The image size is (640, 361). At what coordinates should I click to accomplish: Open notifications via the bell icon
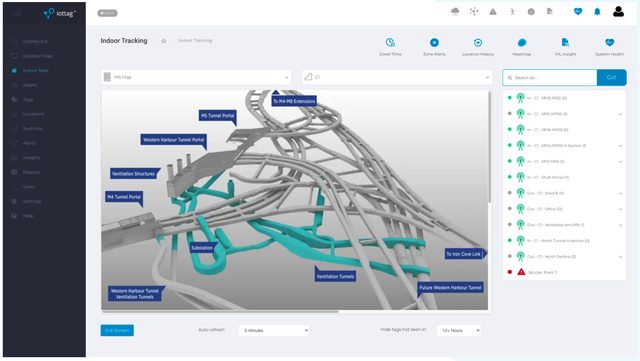[597, 11]
